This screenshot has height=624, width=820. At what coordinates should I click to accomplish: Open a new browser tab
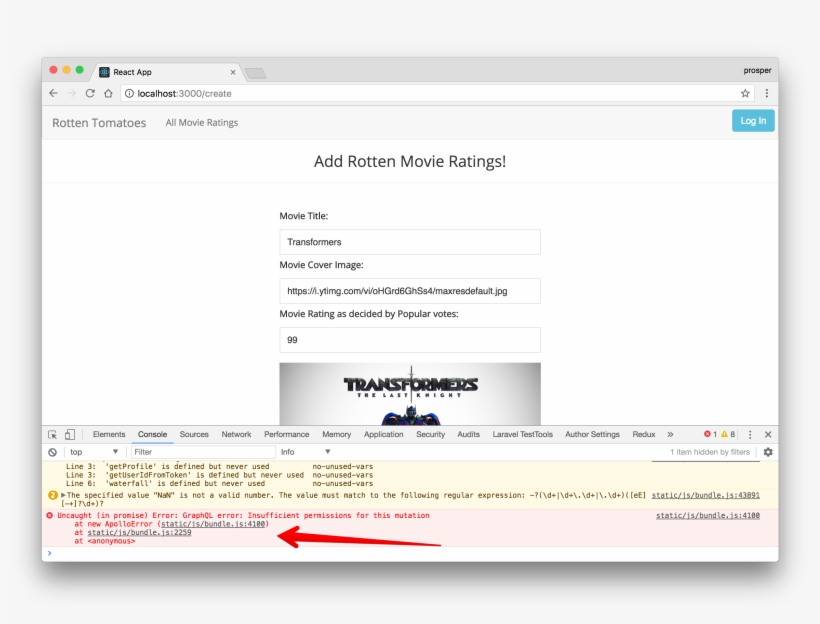[x=255, y=73]
